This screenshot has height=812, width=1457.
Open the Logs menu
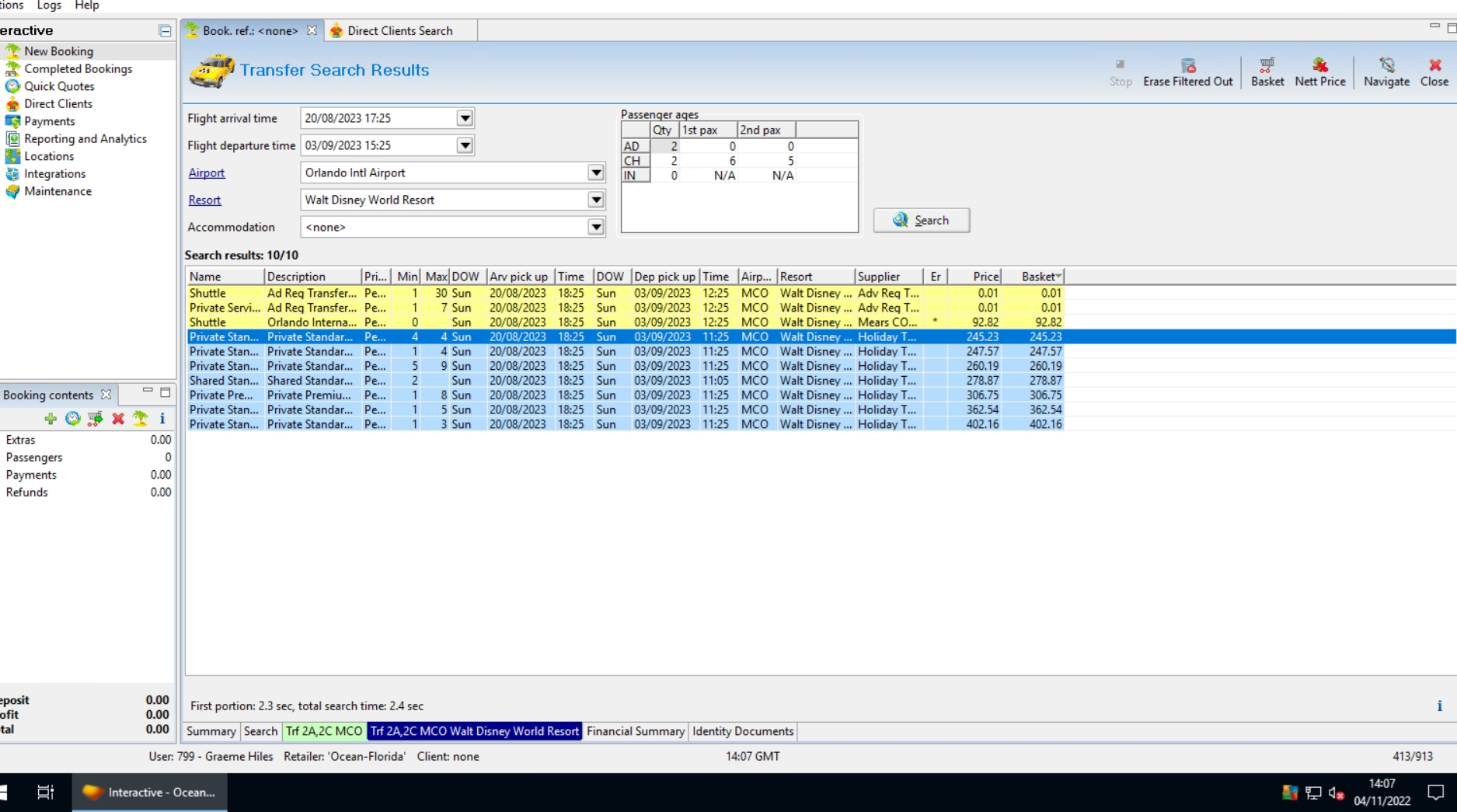49,5
